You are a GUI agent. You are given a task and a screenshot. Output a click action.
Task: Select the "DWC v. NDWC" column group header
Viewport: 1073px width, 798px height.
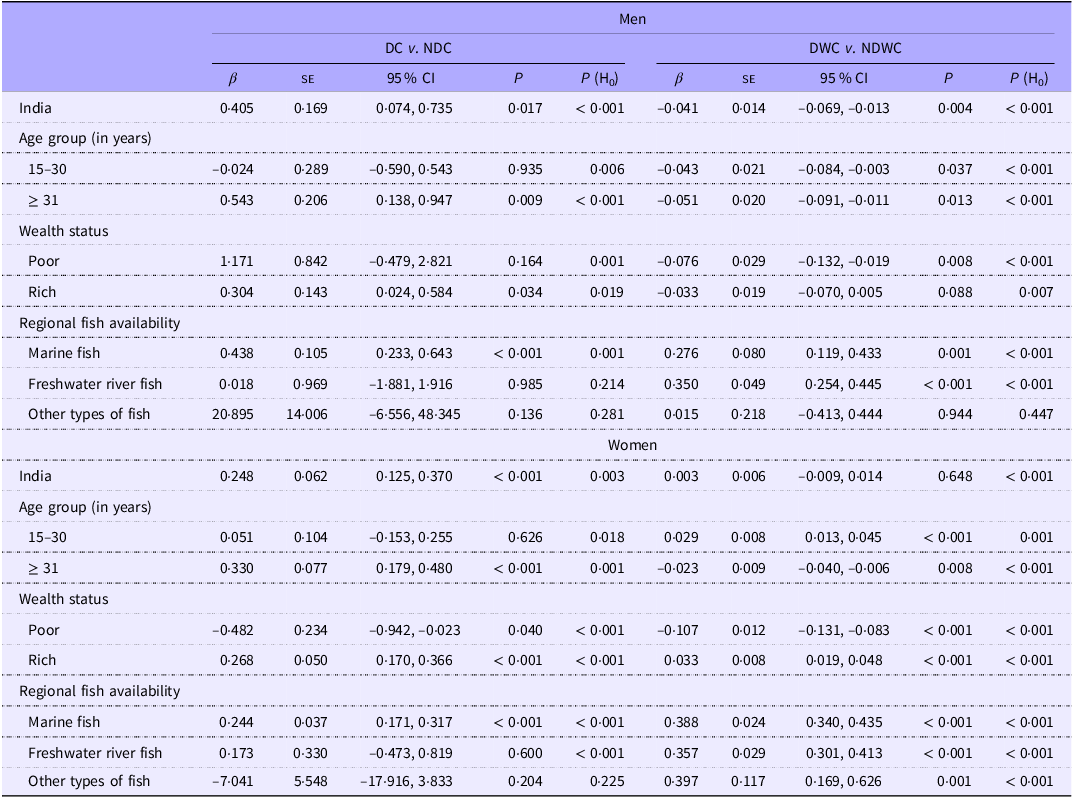(854, 48)
